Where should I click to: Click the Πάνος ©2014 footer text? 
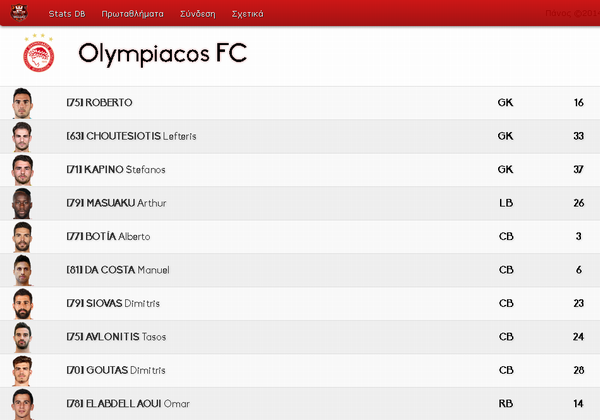pos(572,13)
